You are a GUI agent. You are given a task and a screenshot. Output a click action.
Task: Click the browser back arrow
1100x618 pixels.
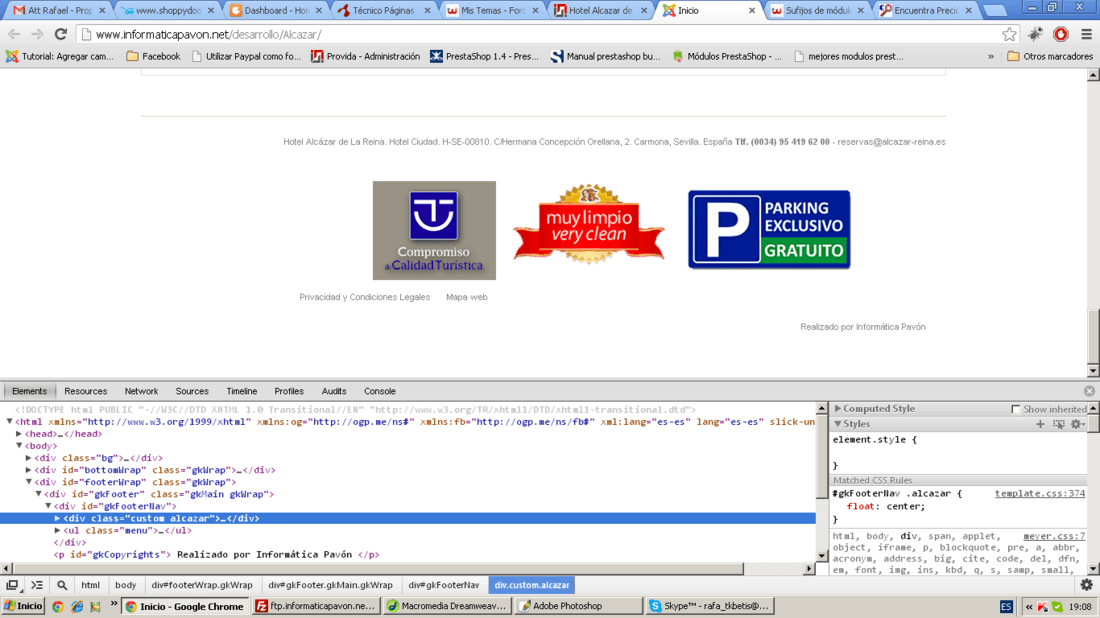(x=14, y=34)
